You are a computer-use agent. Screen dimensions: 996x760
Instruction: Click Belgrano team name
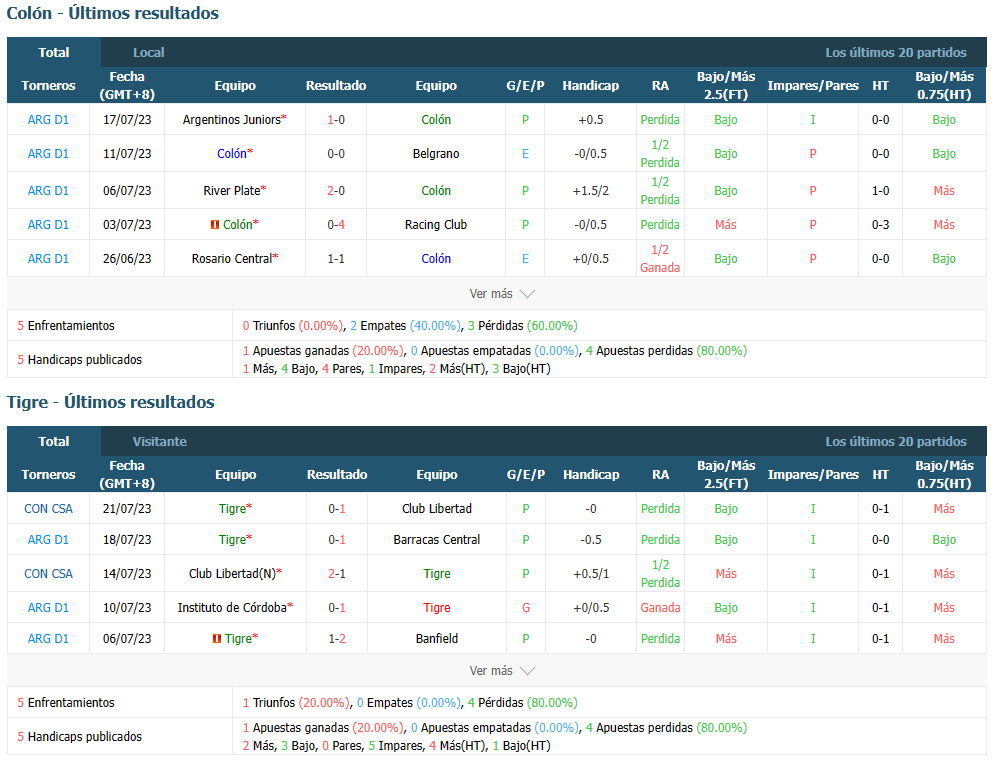(x=436, y=154)
